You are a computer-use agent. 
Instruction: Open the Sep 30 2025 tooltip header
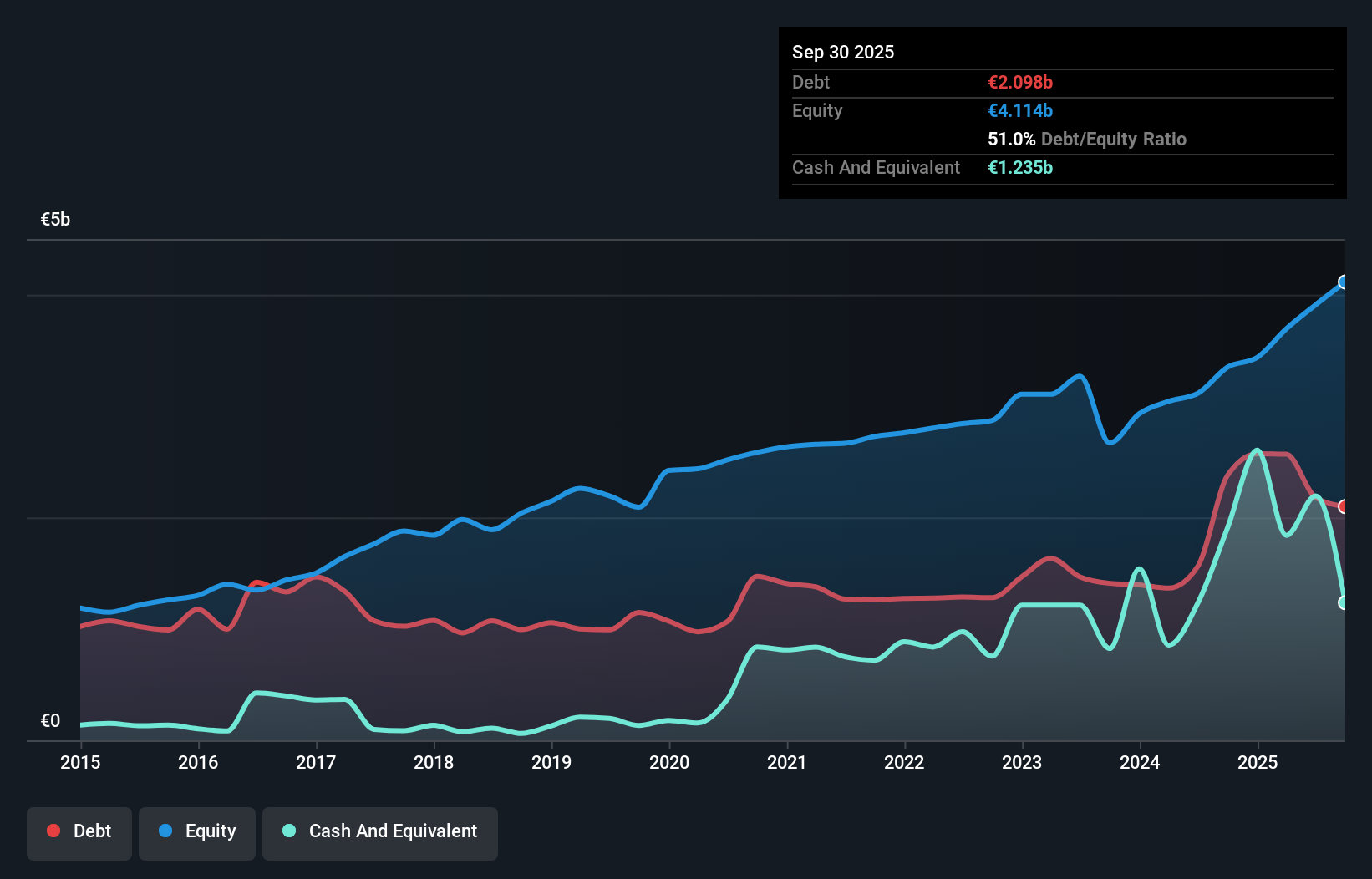point(843,52)
